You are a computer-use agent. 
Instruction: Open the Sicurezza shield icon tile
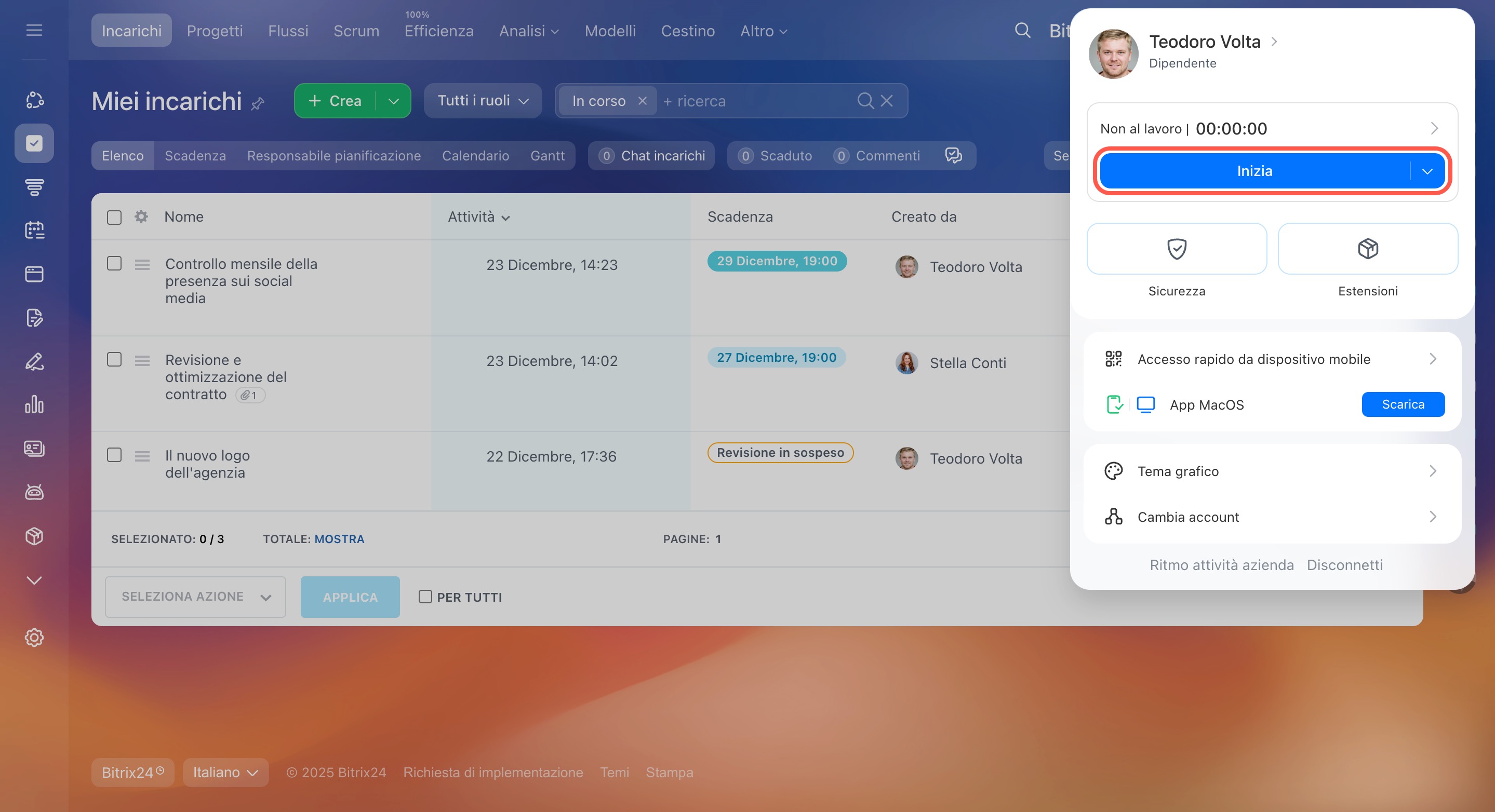tap(1176, 249)
